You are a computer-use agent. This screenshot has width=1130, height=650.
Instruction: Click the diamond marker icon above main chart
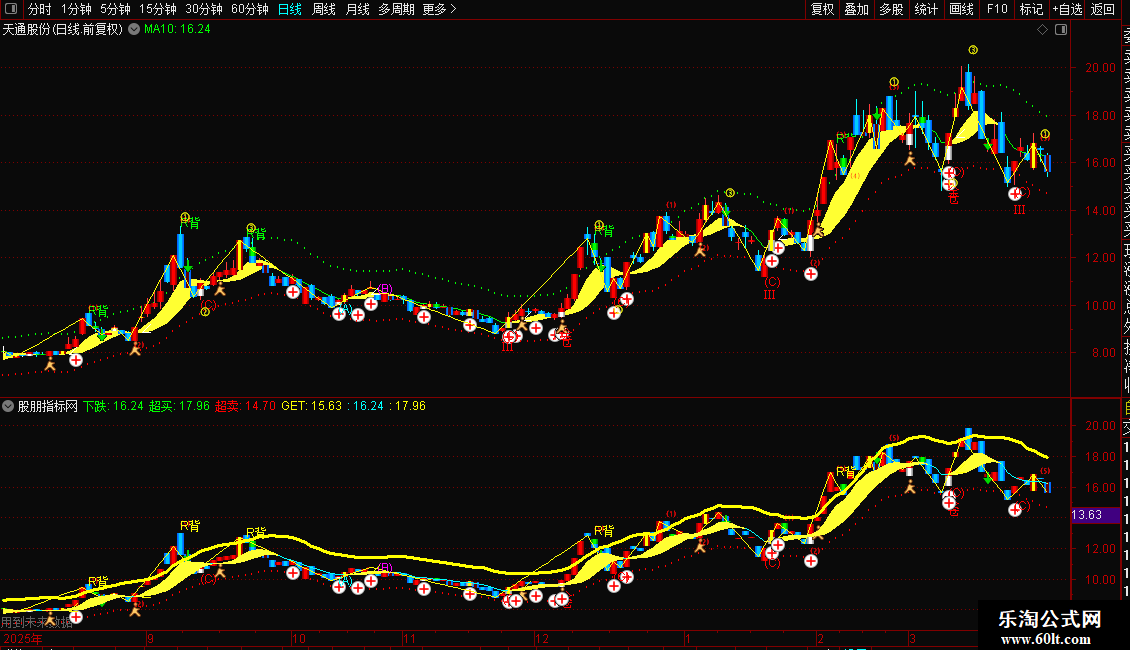1042,30
